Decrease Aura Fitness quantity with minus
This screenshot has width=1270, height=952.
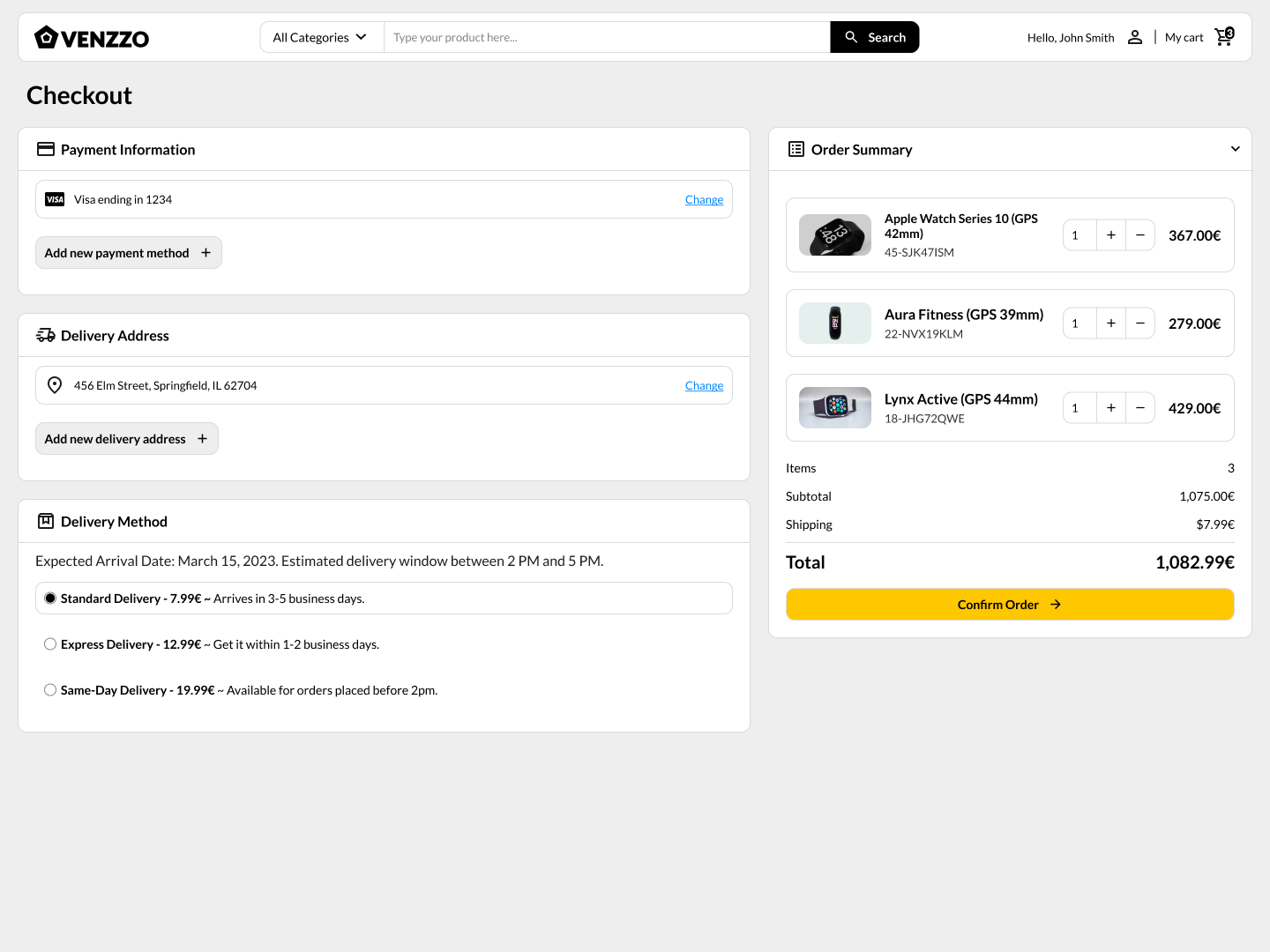click(x=1140, y=324)
